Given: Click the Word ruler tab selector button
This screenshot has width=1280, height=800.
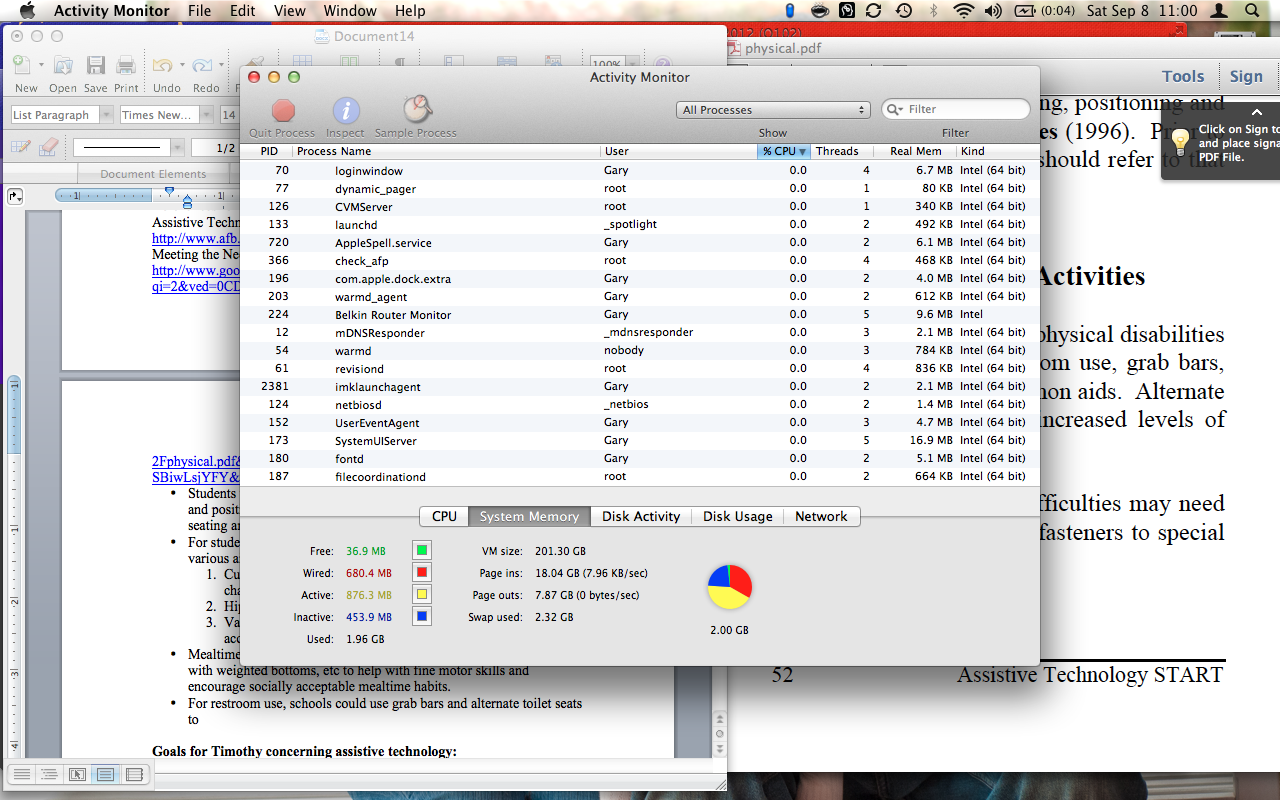Looking at the screenshot, I should coord(15,196).
